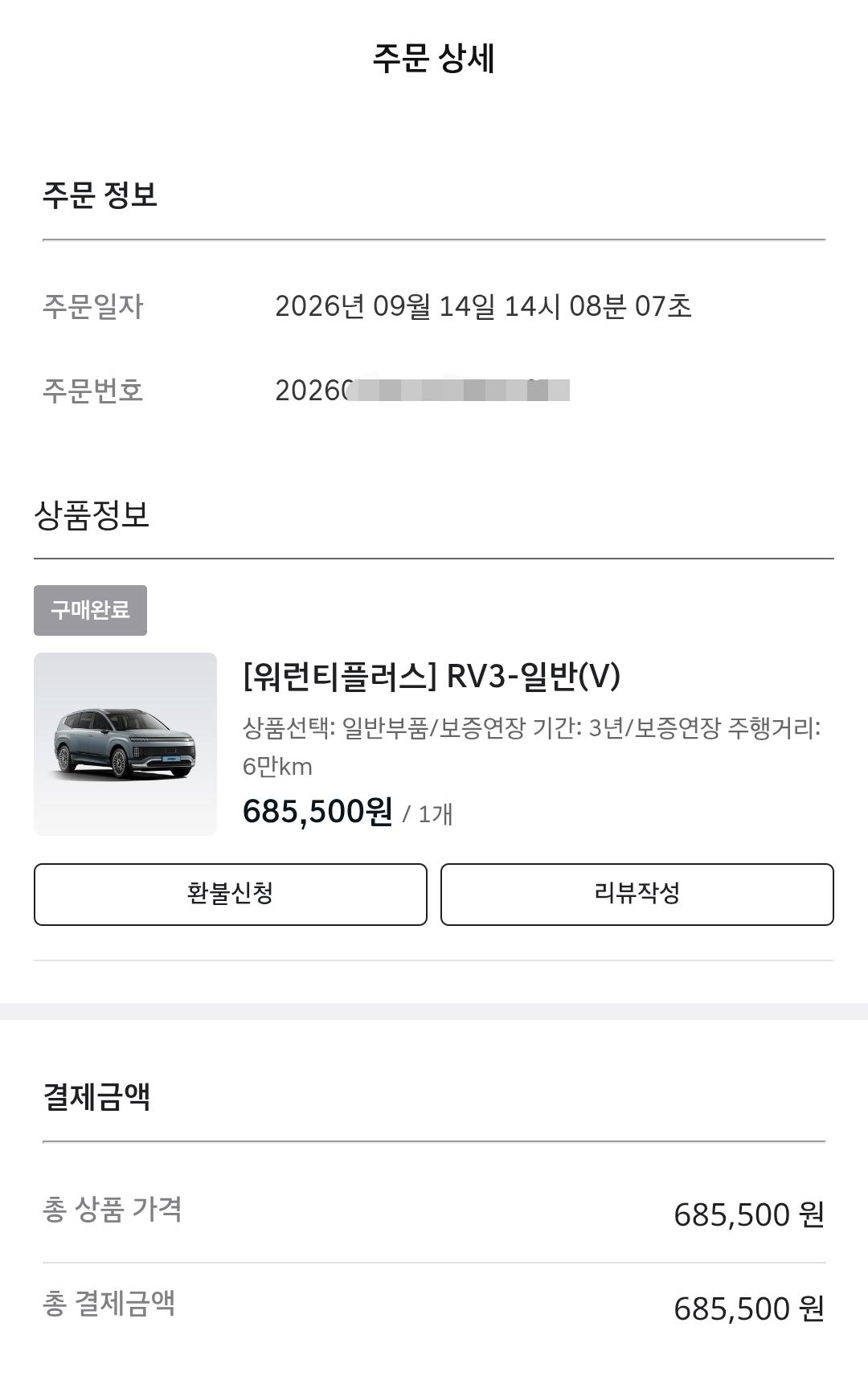Click the 상품선택 option description text

point(531,747)
